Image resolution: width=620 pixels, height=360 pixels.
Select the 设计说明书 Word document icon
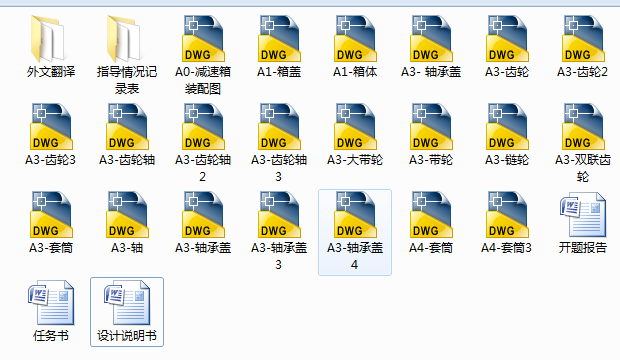tap(127, 303)
